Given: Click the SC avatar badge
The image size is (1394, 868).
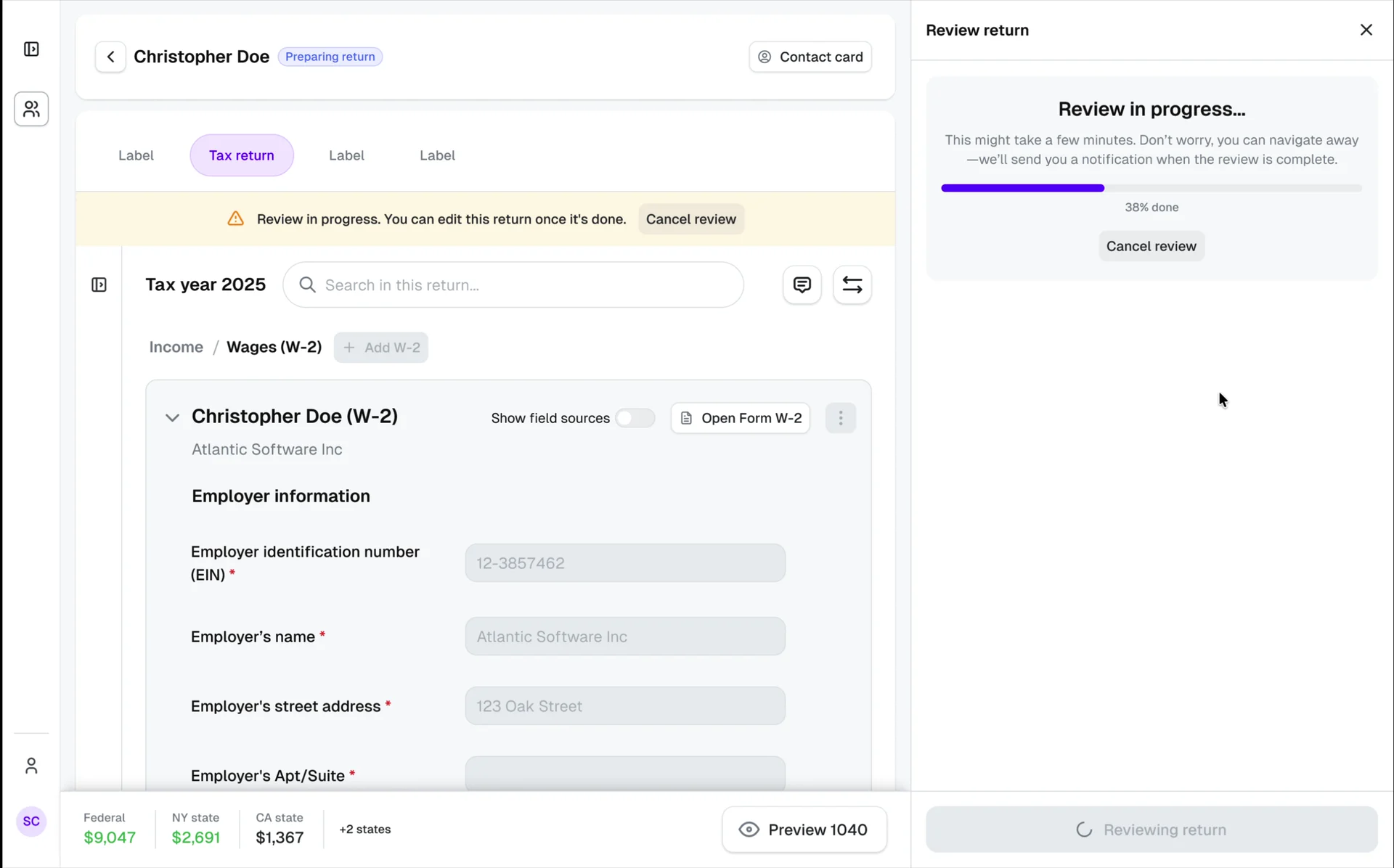Looking at the screenshot, I should click(31, 822).
